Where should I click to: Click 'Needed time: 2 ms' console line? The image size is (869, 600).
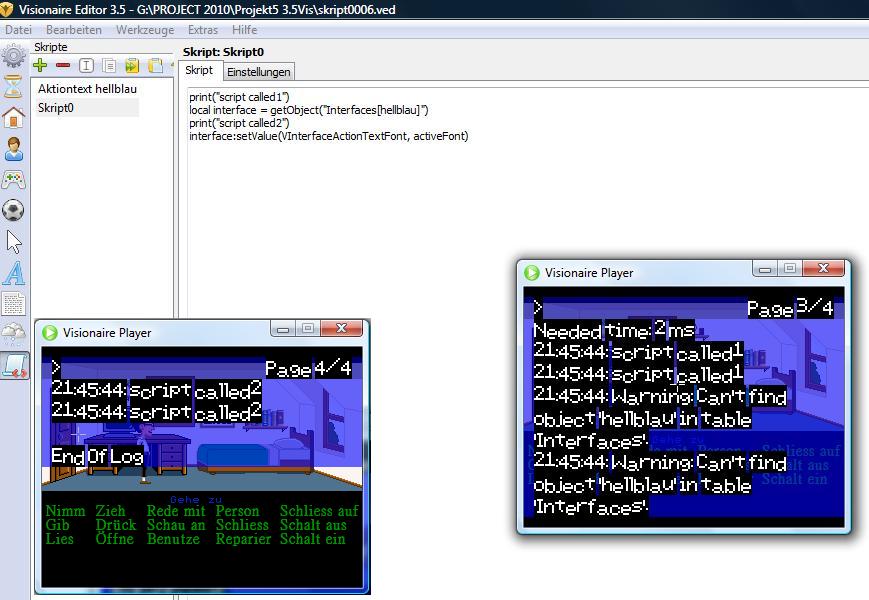point(614,331)
